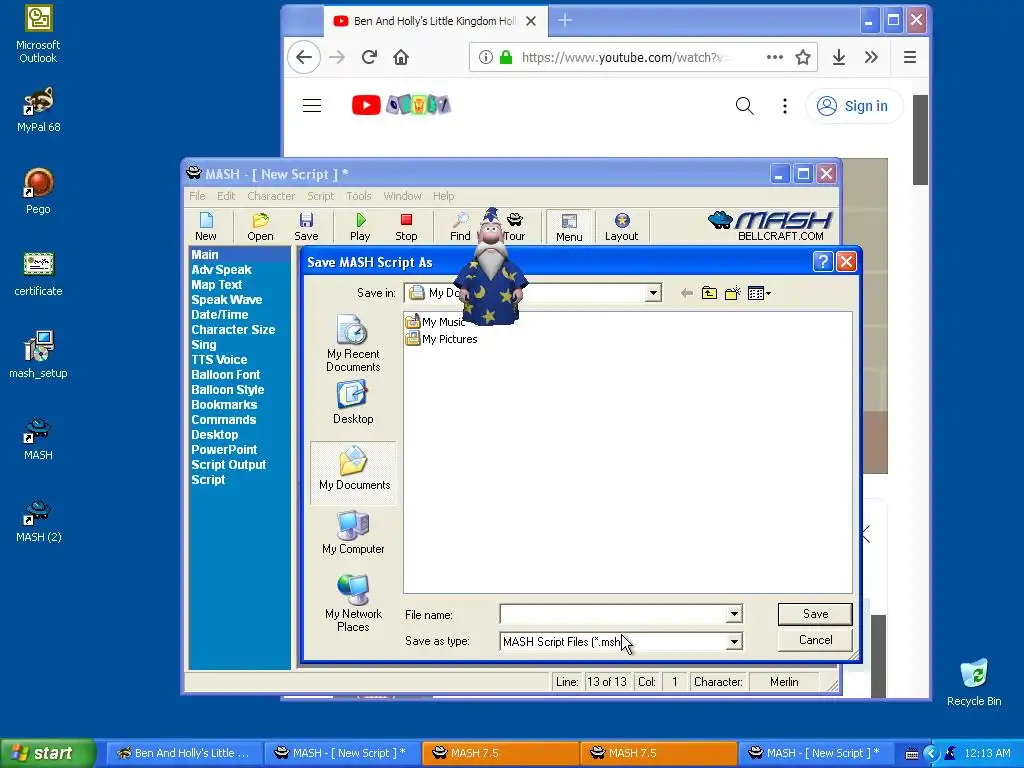
Task: Open the Help menu in MASH
Action: point(443,196)
